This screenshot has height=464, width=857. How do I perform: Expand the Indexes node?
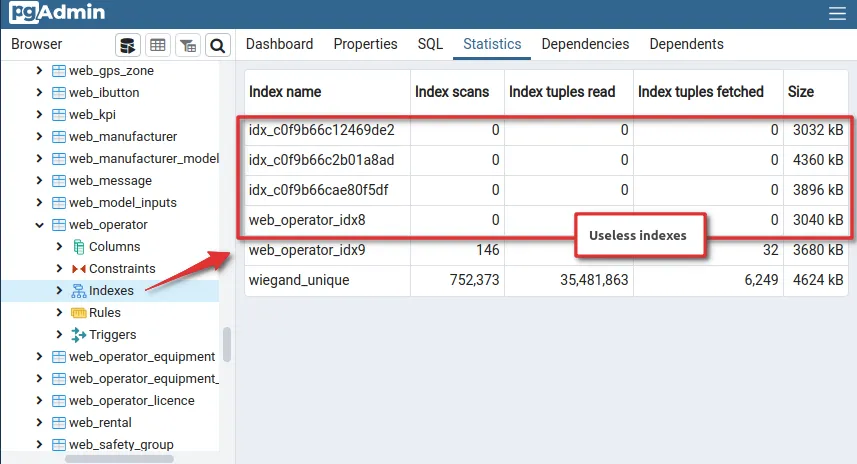click(59, 290)
